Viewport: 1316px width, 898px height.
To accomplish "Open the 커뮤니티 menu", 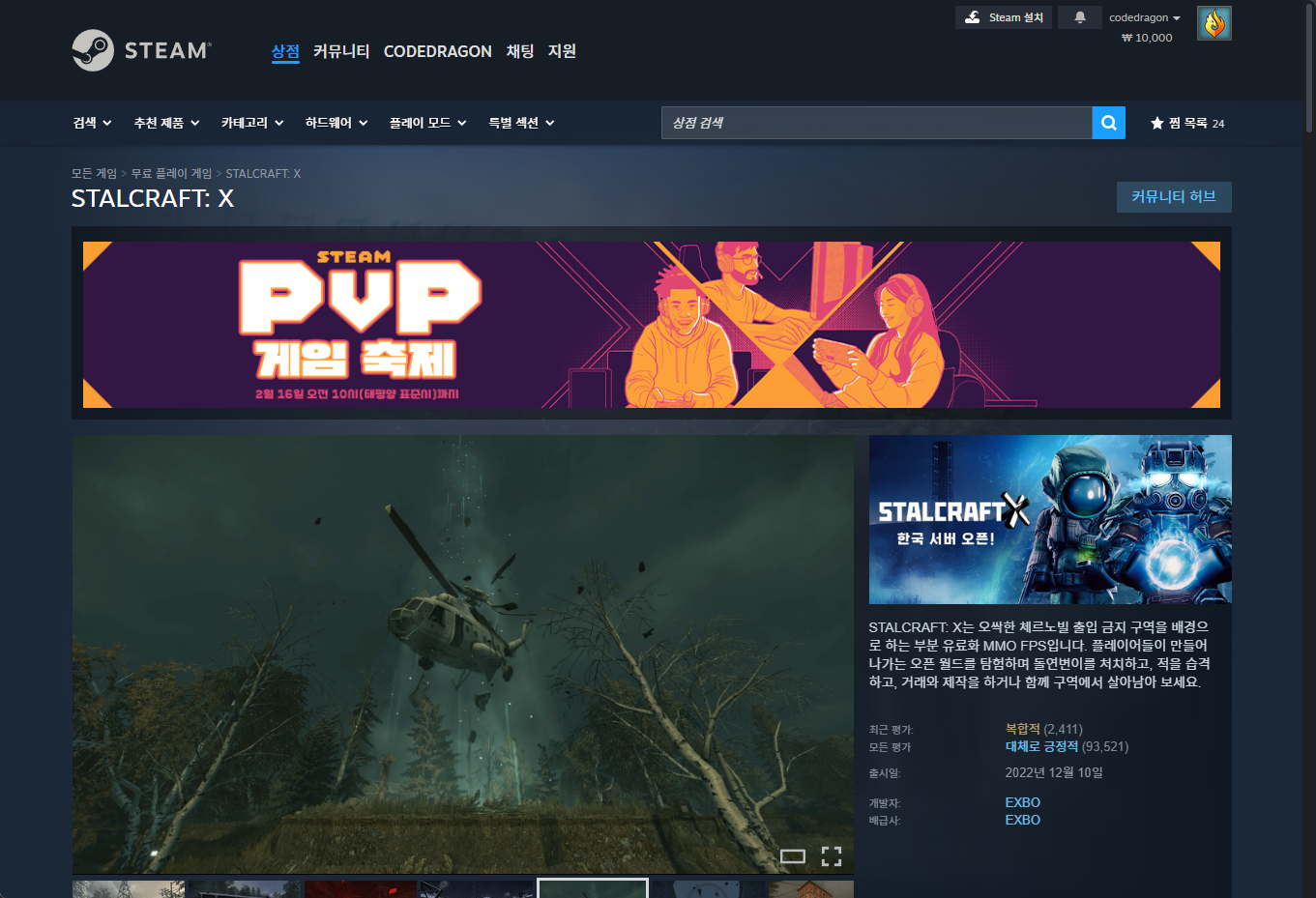I will tap(341, 51).
